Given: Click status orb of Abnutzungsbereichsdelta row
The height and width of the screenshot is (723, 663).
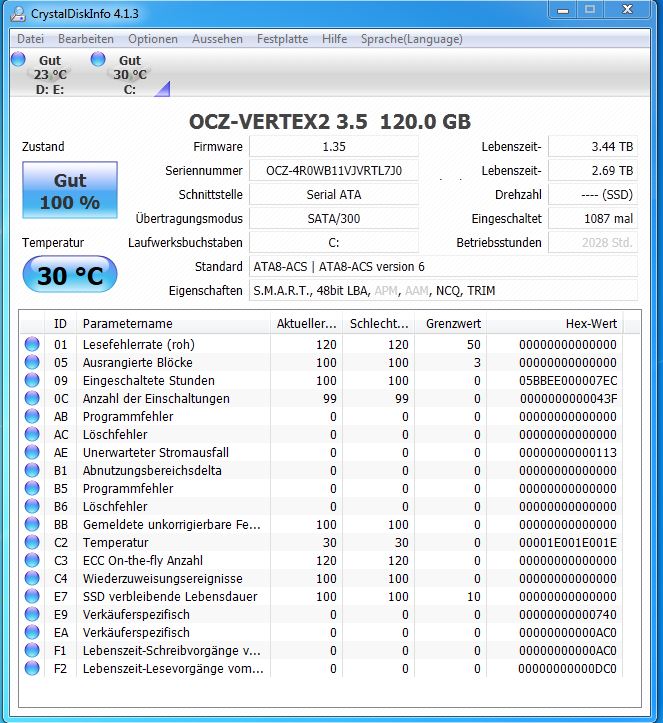Looking at the screenshot, I should point(32,470).
